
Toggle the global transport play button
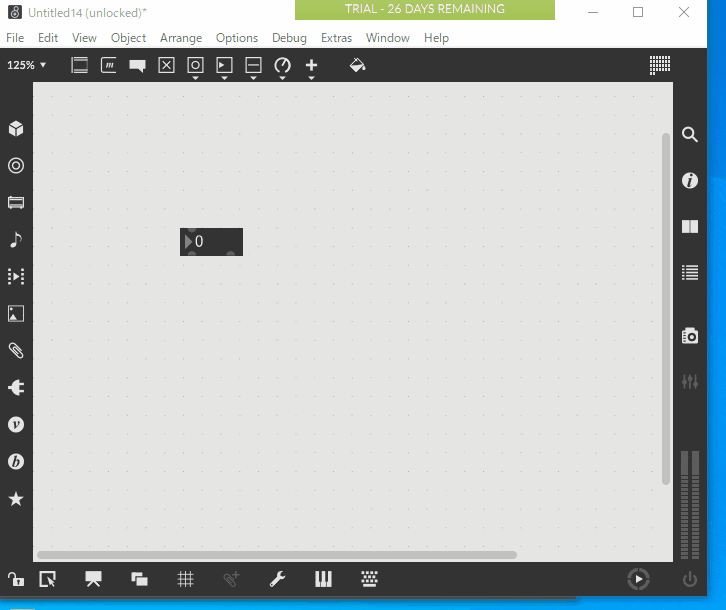(x=638, y=579)
